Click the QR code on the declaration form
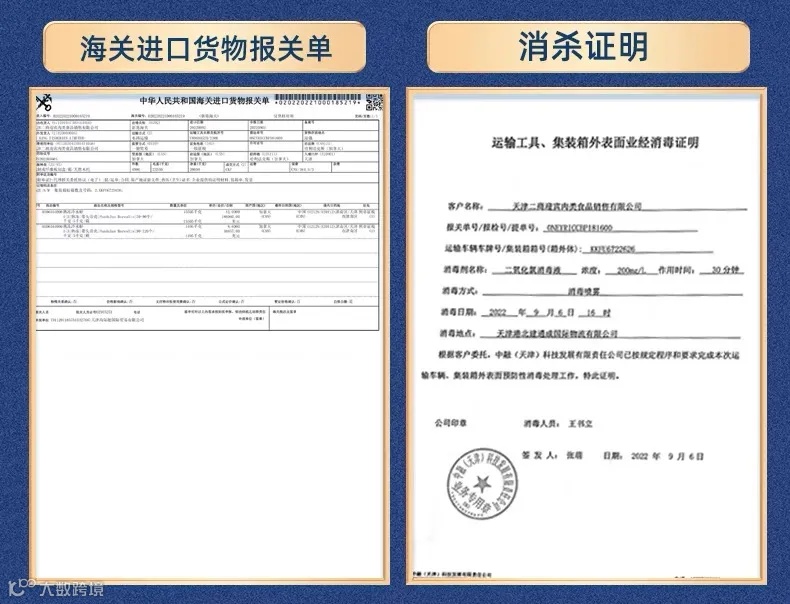This screenshot has height=604, width=790. click(374, 102)
